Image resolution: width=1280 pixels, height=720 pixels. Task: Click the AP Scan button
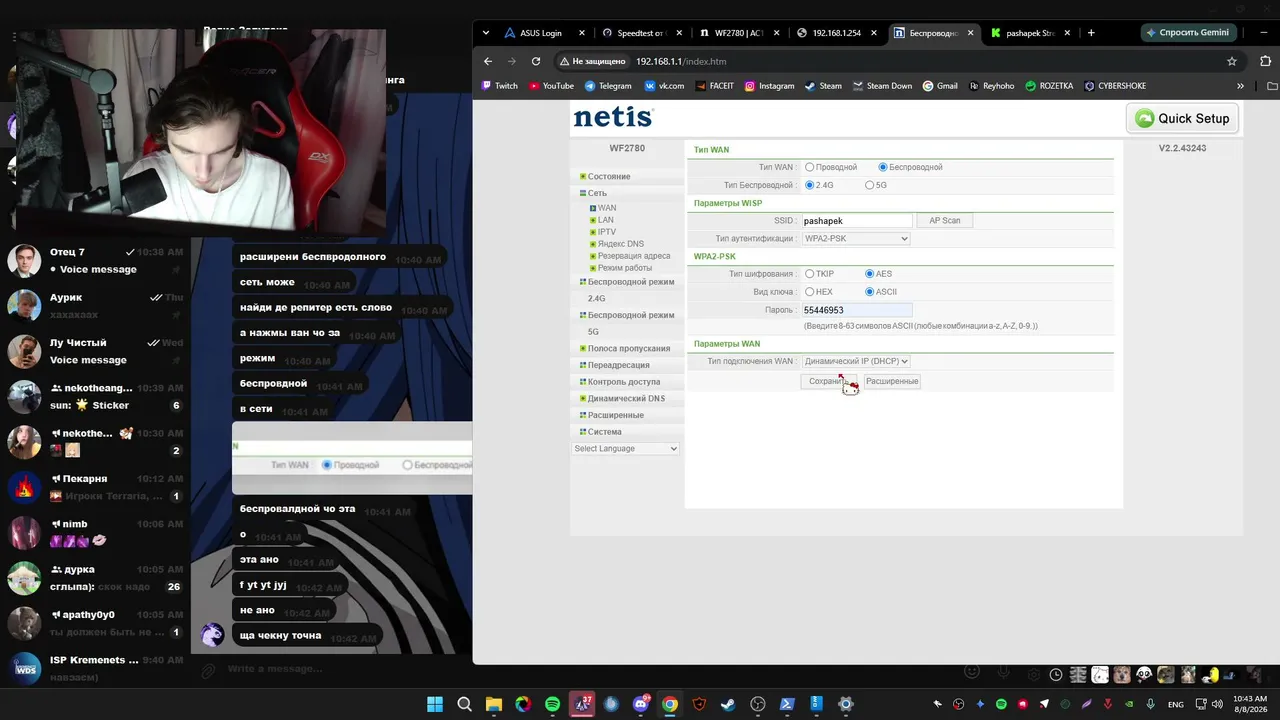pos(944,220)
